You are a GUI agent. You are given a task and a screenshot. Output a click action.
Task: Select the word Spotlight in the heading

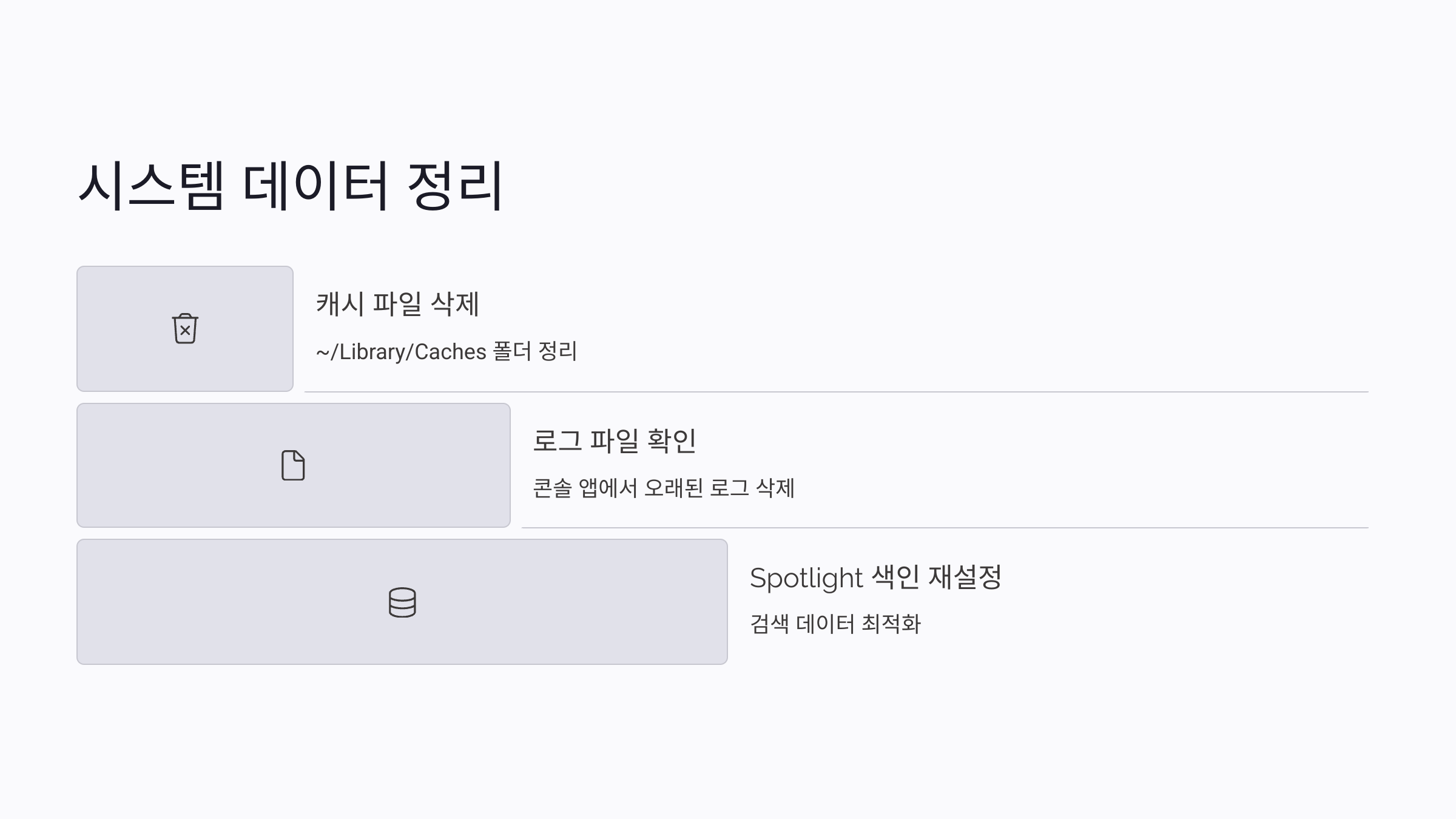tap(806, 578)
